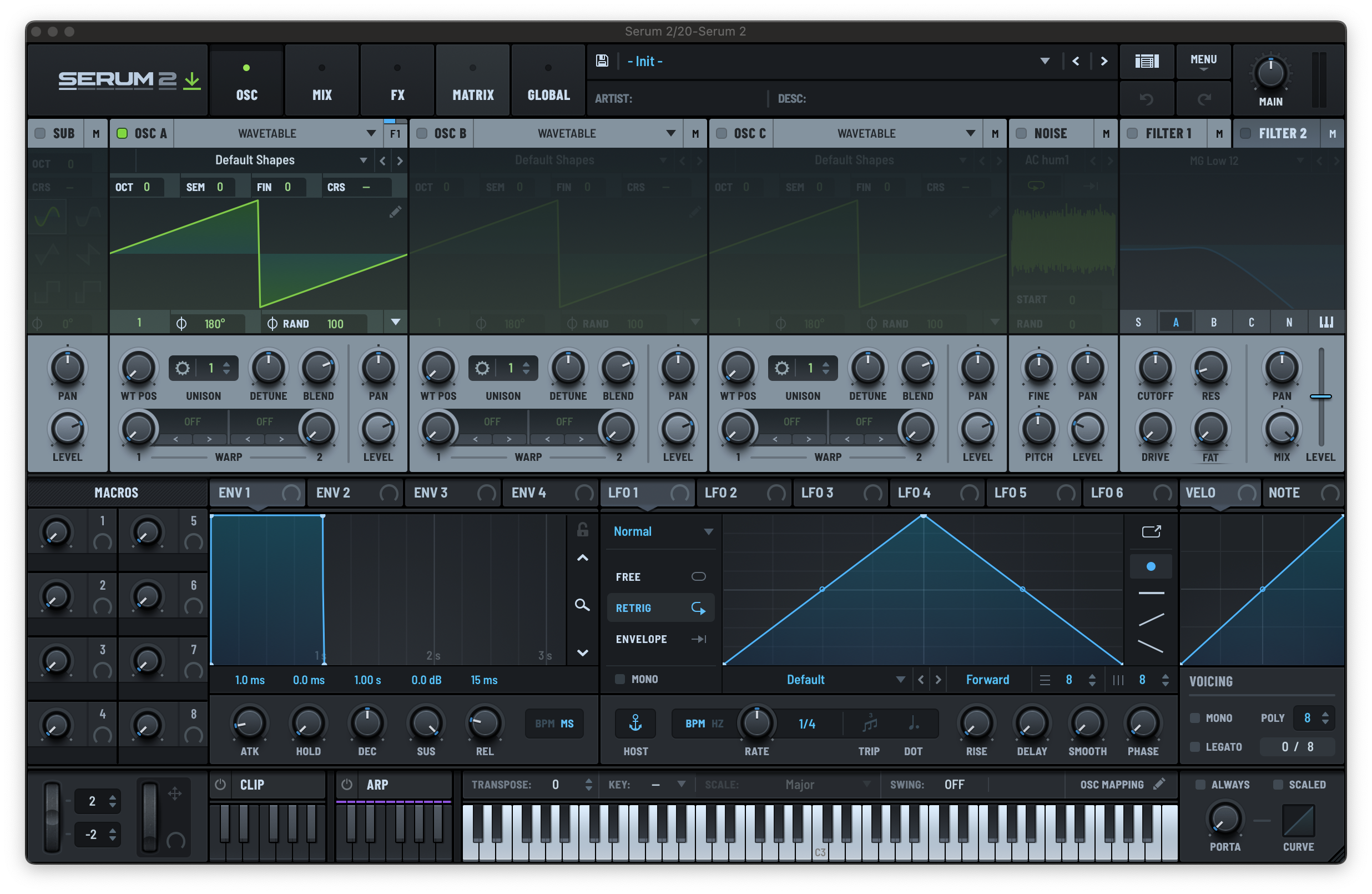Click the pitch bend wheel
The image size is (1372, 894).
(52, 817)
